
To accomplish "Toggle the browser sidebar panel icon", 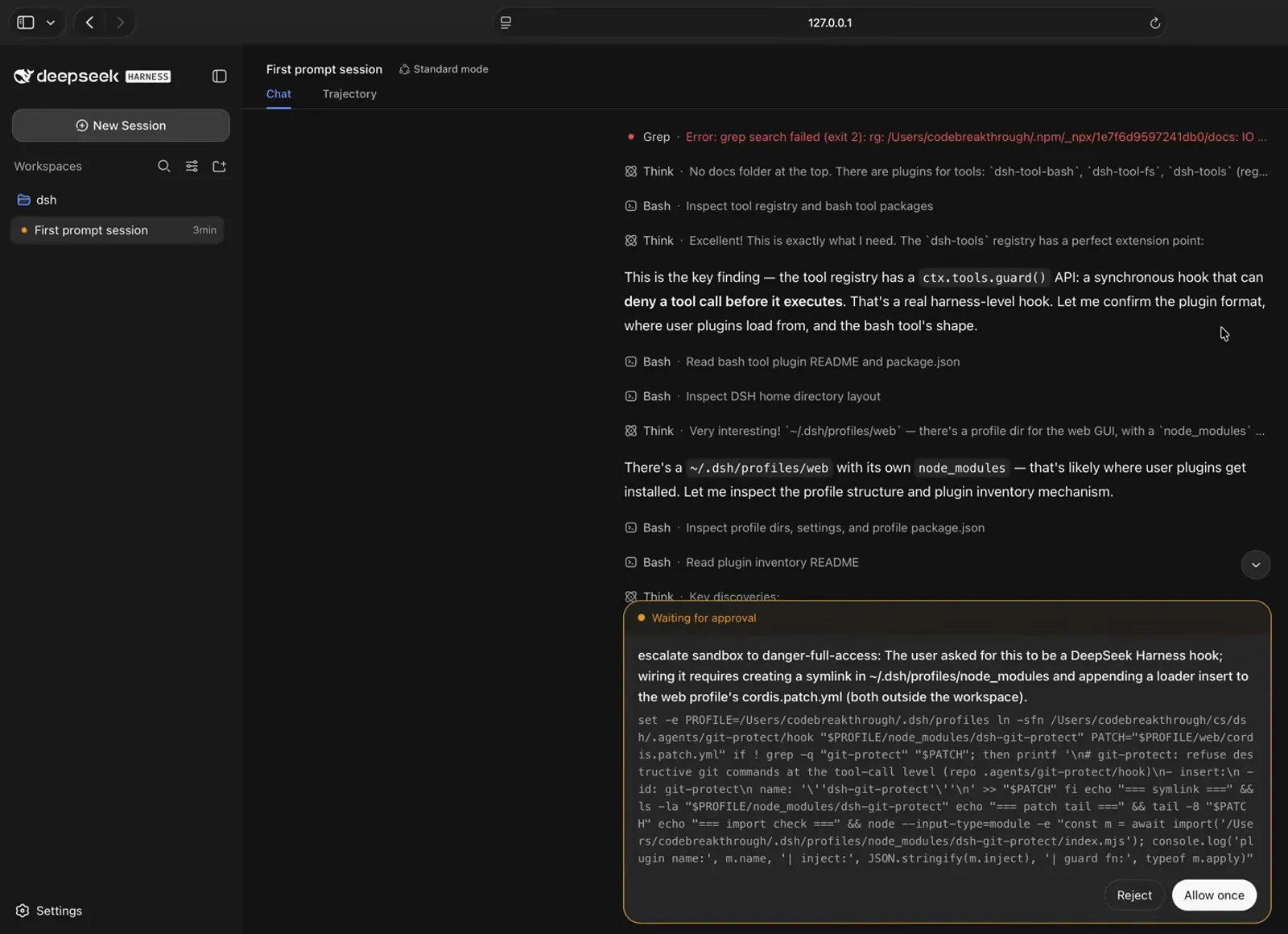I will click(26, 23).
